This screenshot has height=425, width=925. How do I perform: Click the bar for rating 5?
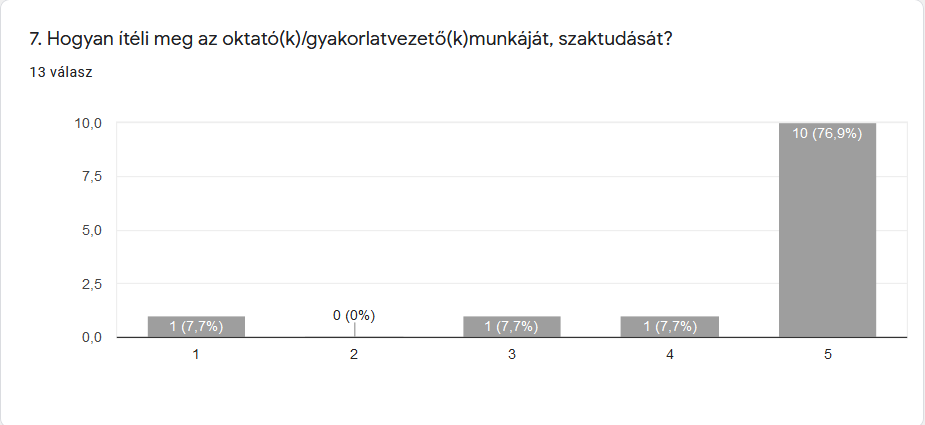[x=827, y=230]
